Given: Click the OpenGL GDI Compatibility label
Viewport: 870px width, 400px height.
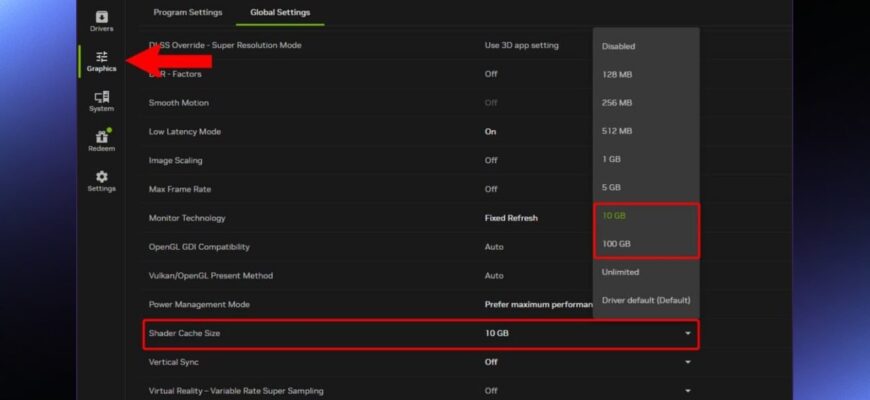Looking at the screenshot, I should click(x=199, y=247).
